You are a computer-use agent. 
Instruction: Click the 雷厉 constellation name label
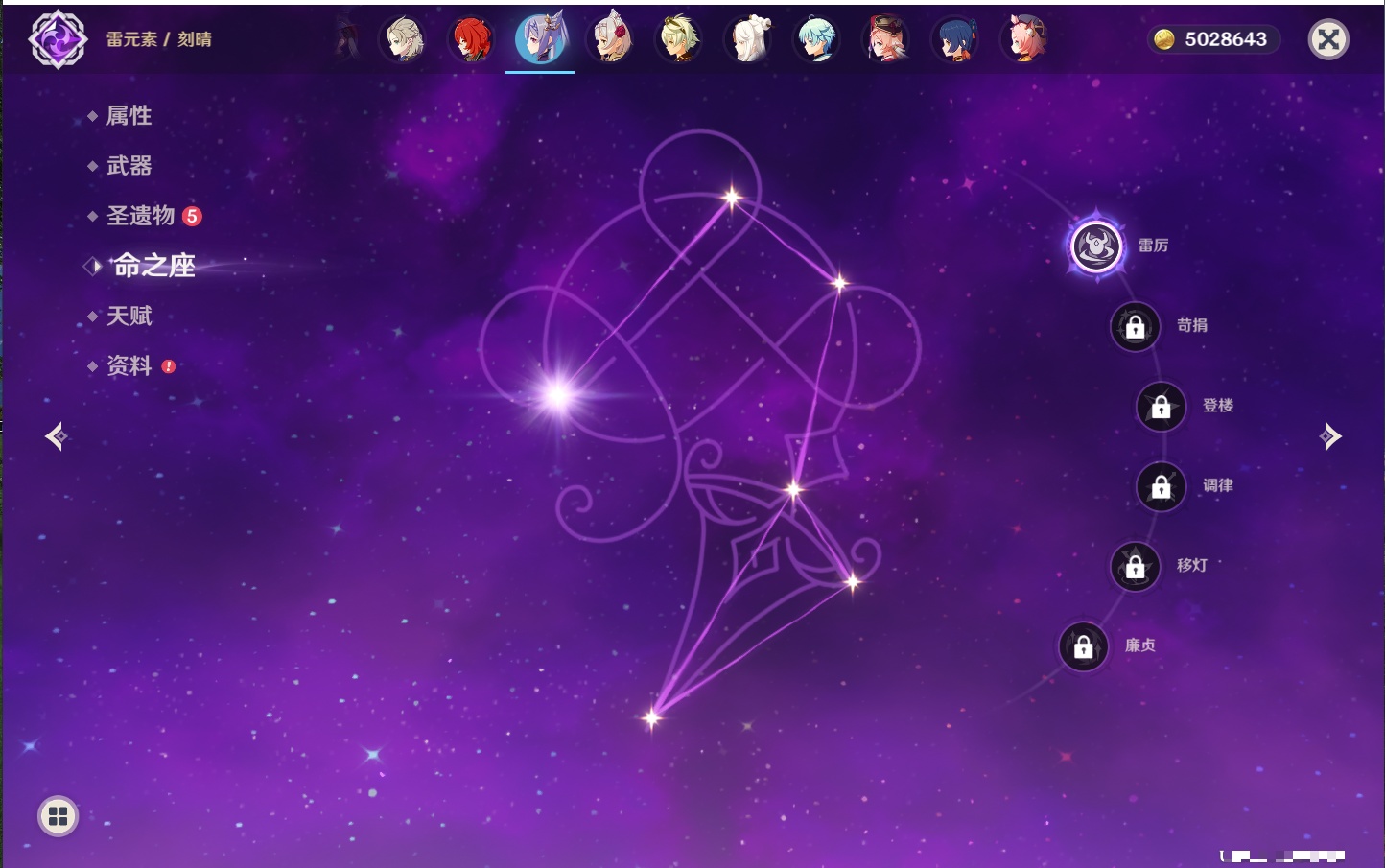[1153, 246]
